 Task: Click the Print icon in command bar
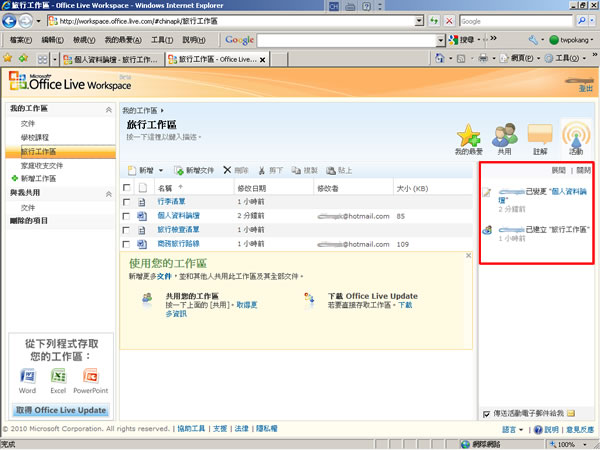coord(483,58)
